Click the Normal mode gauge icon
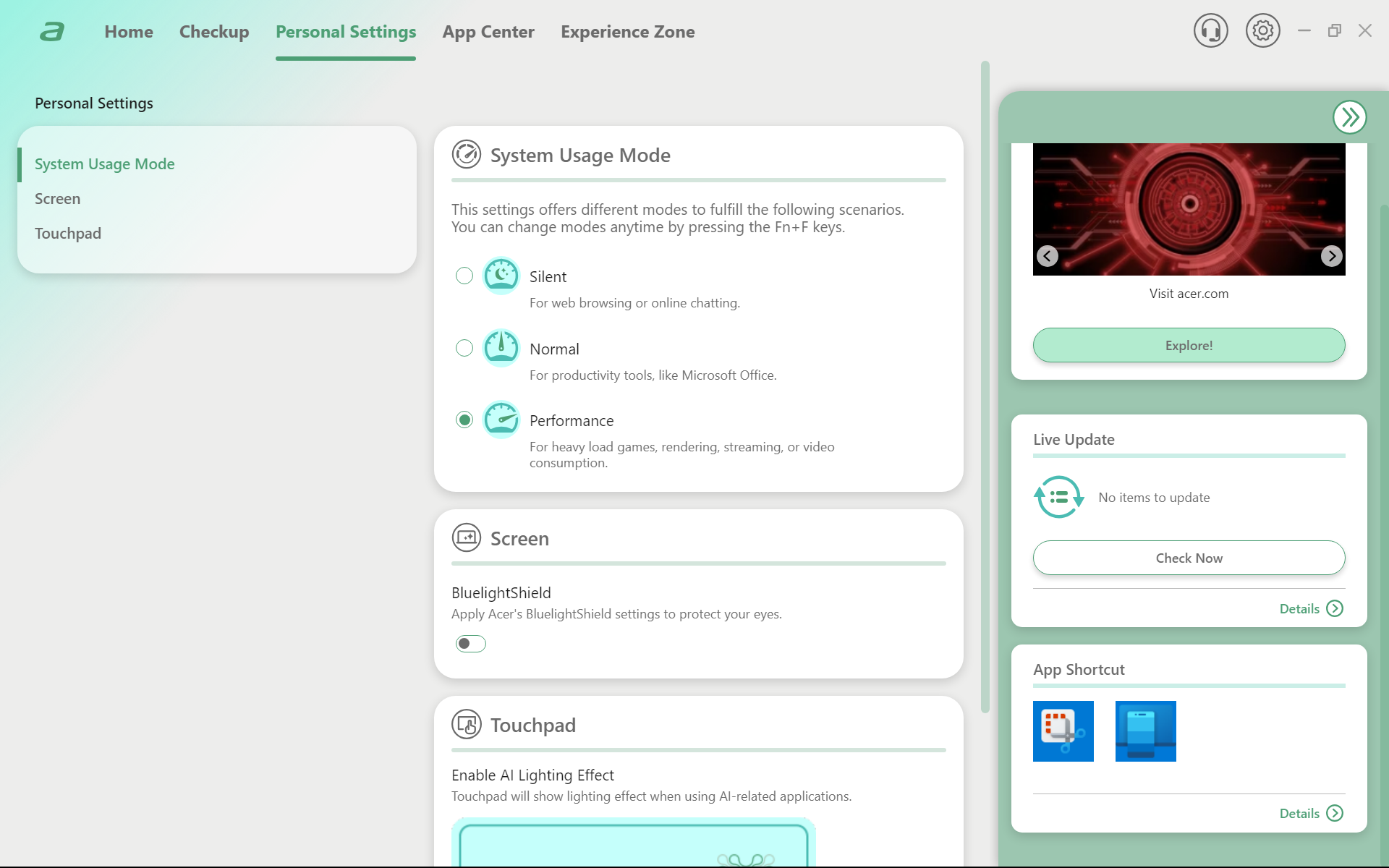1389x868 pixels. 501,348
